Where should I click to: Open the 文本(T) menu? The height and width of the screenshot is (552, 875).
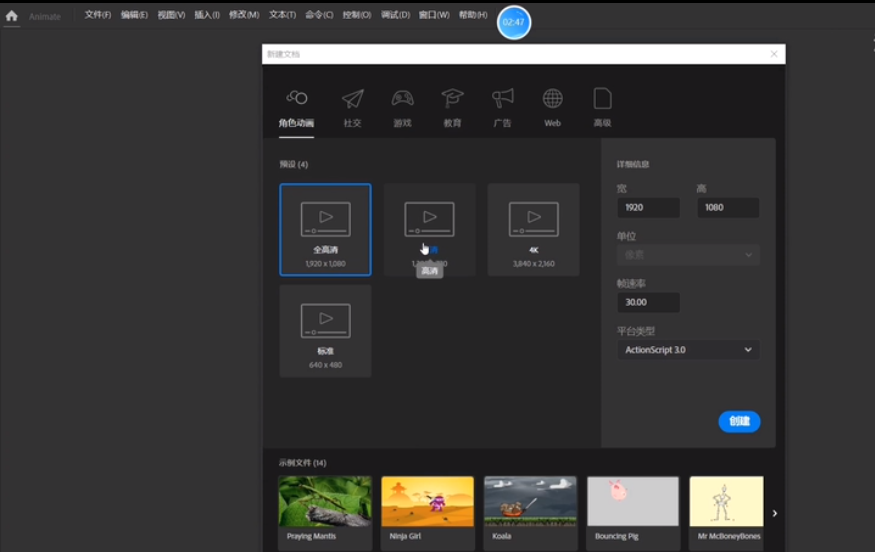tap(282, 15)
